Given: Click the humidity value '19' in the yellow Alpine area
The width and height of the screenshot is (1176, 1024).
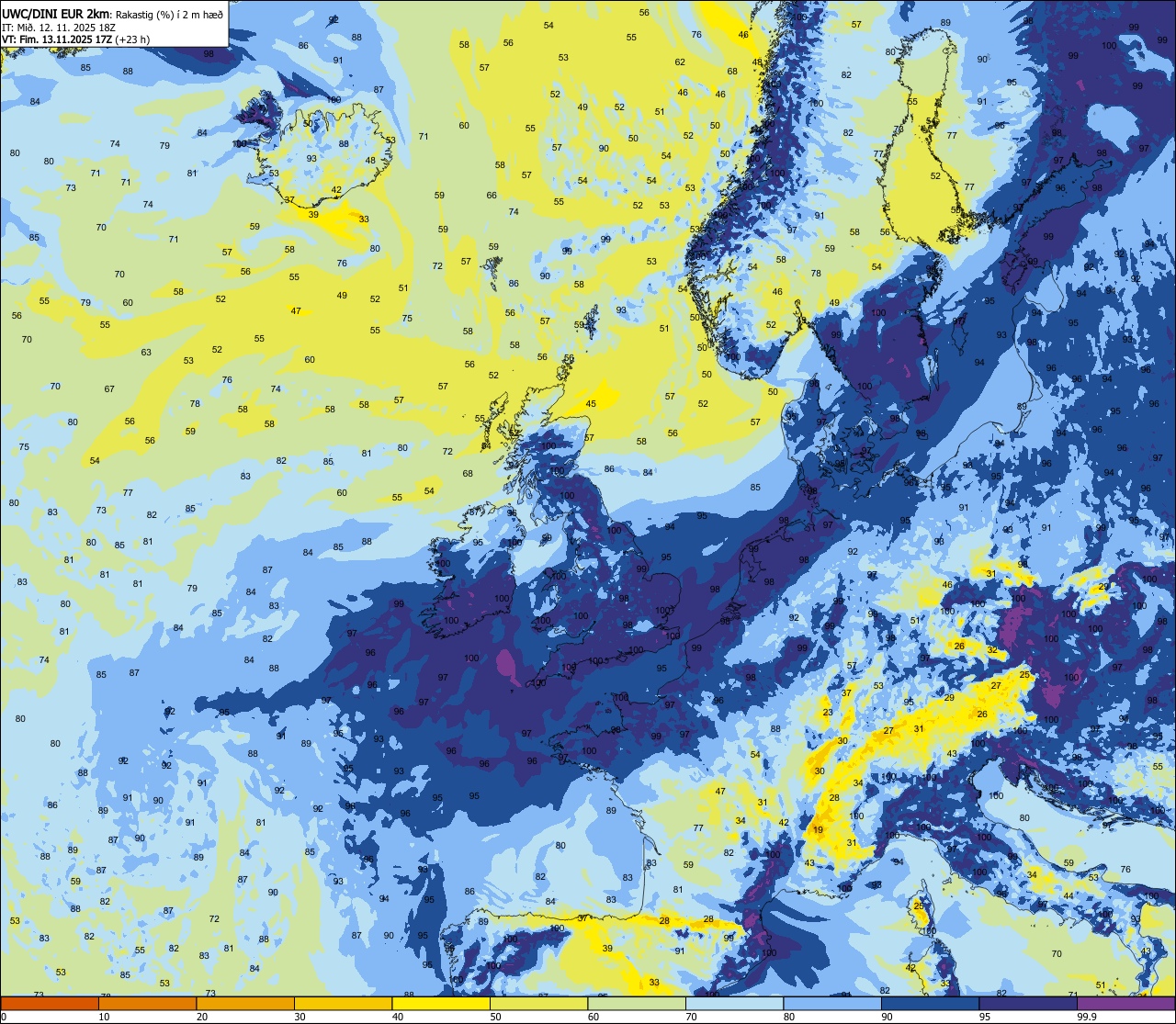Looking at the screenshot, I should click(x=819, y=829).
